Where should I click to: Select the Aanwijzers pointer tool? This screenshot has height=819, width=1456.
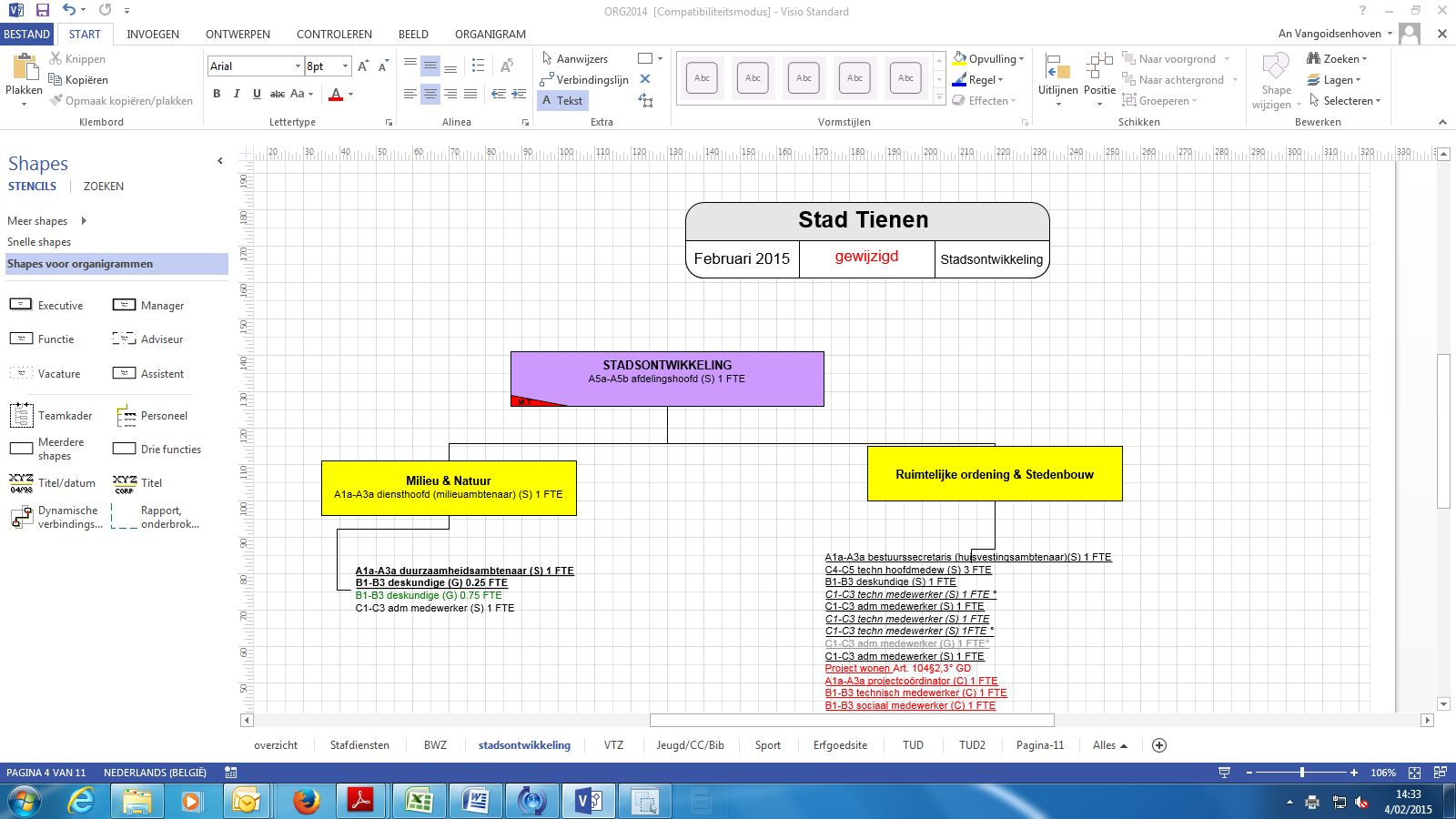(574, 59)
